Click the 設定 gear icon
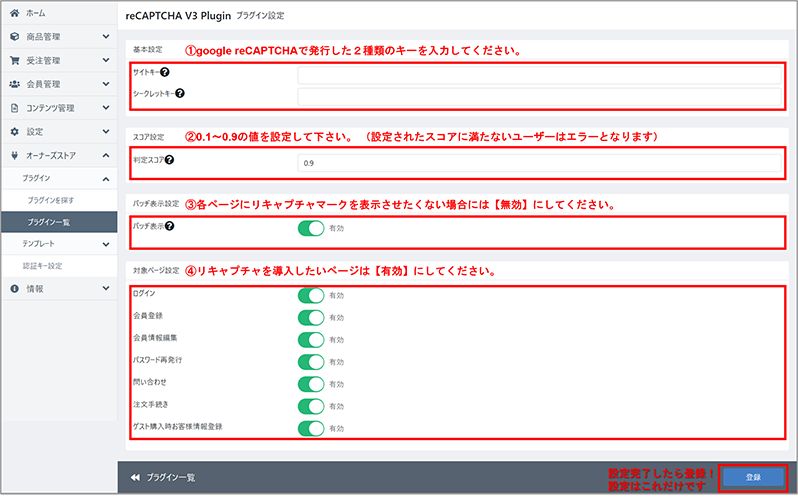This screenshot has width=798, height=500. click(15, 131)
